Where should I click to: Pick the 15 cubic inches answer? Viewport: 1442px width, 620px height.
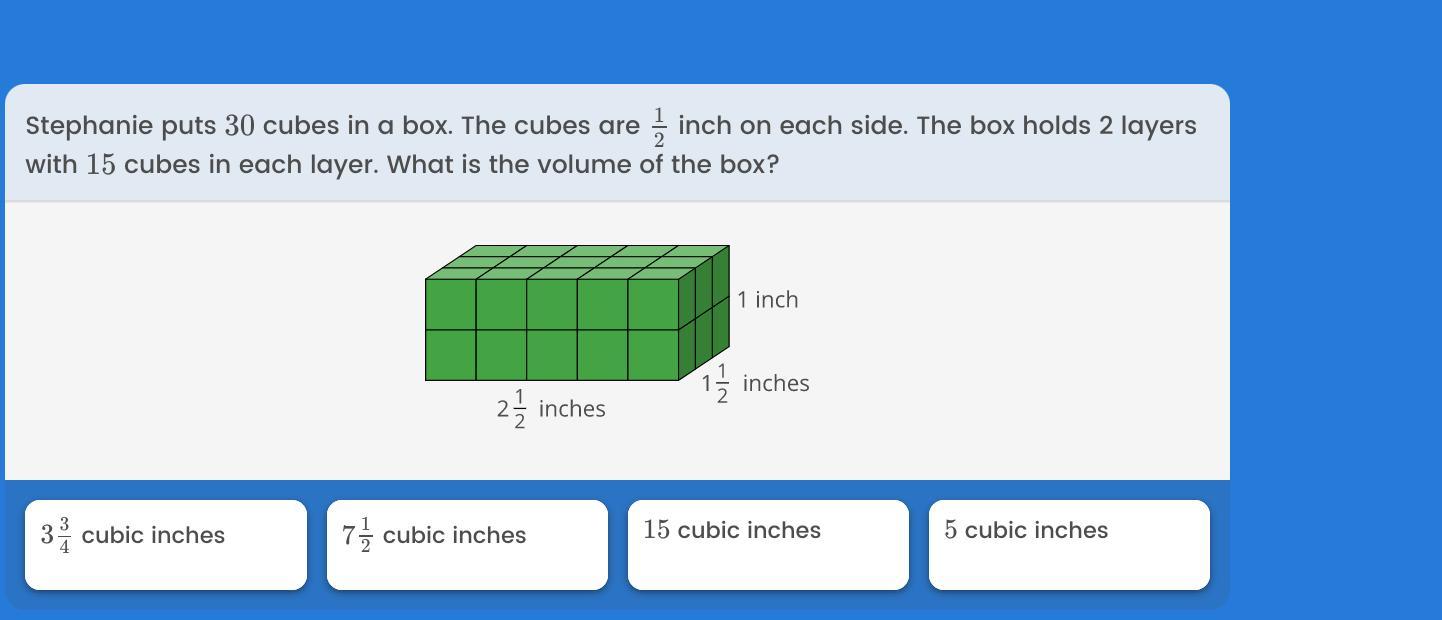pyautogui.click(x=768, y=545)
